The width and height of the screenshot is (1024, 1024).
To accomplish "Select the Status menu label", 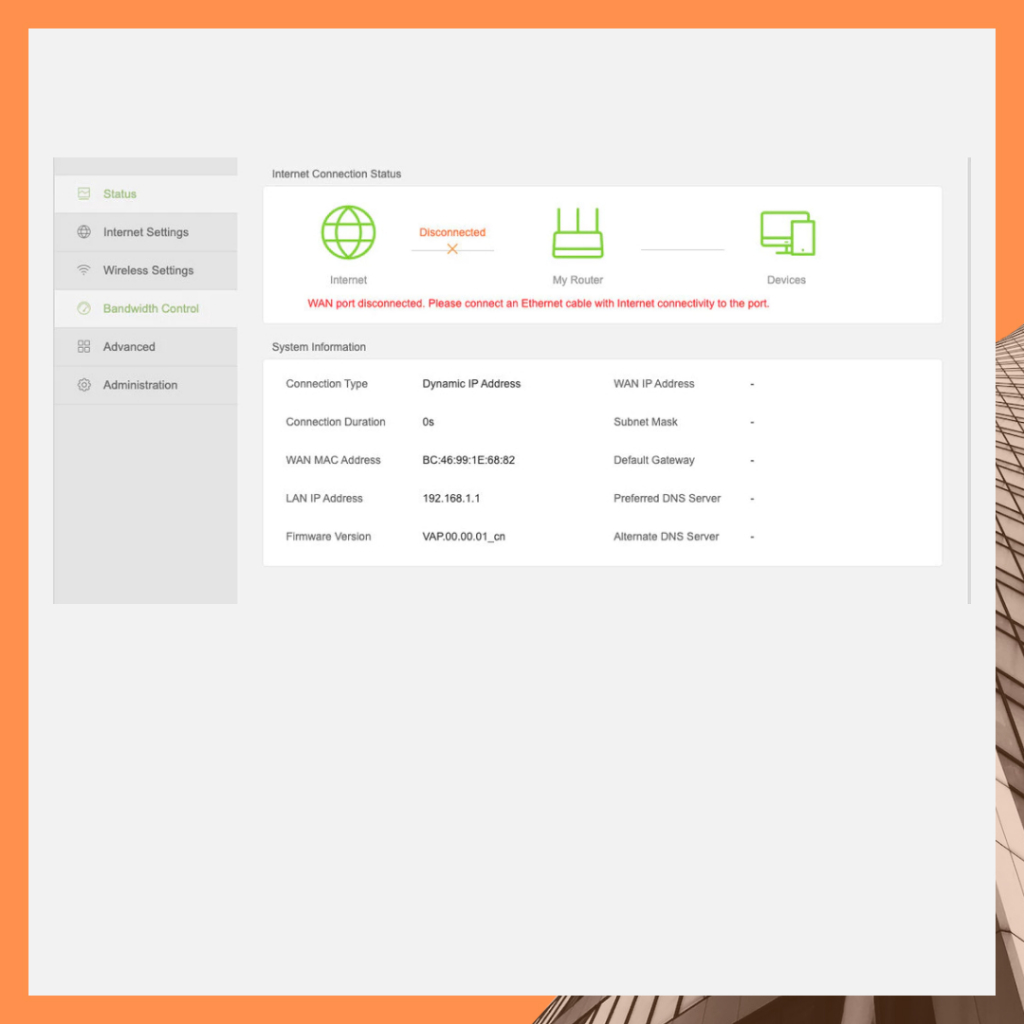I will point(120,194).
